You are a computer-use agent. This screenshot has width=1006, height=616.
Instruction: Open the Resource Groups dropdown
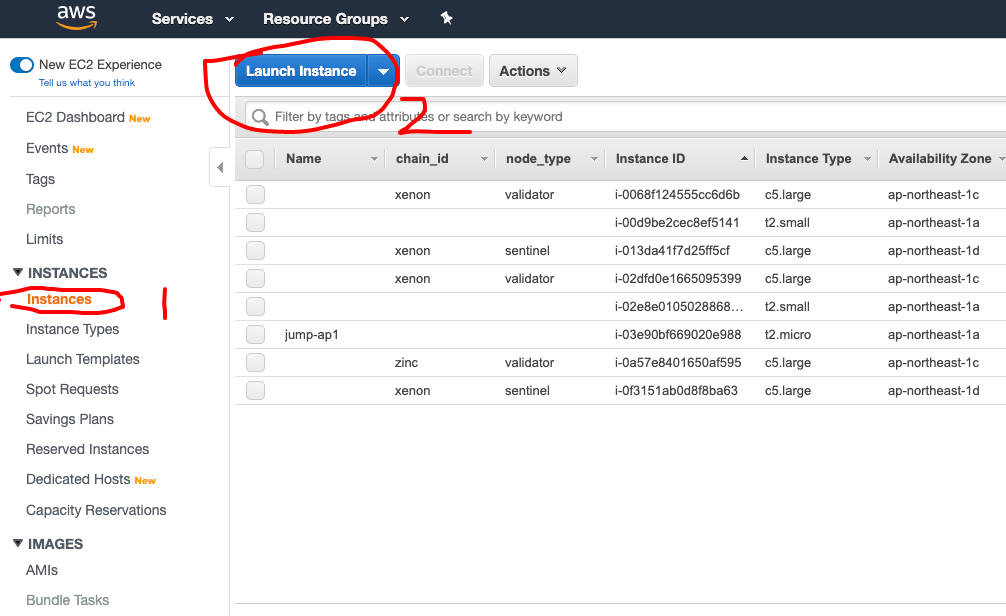336,19
